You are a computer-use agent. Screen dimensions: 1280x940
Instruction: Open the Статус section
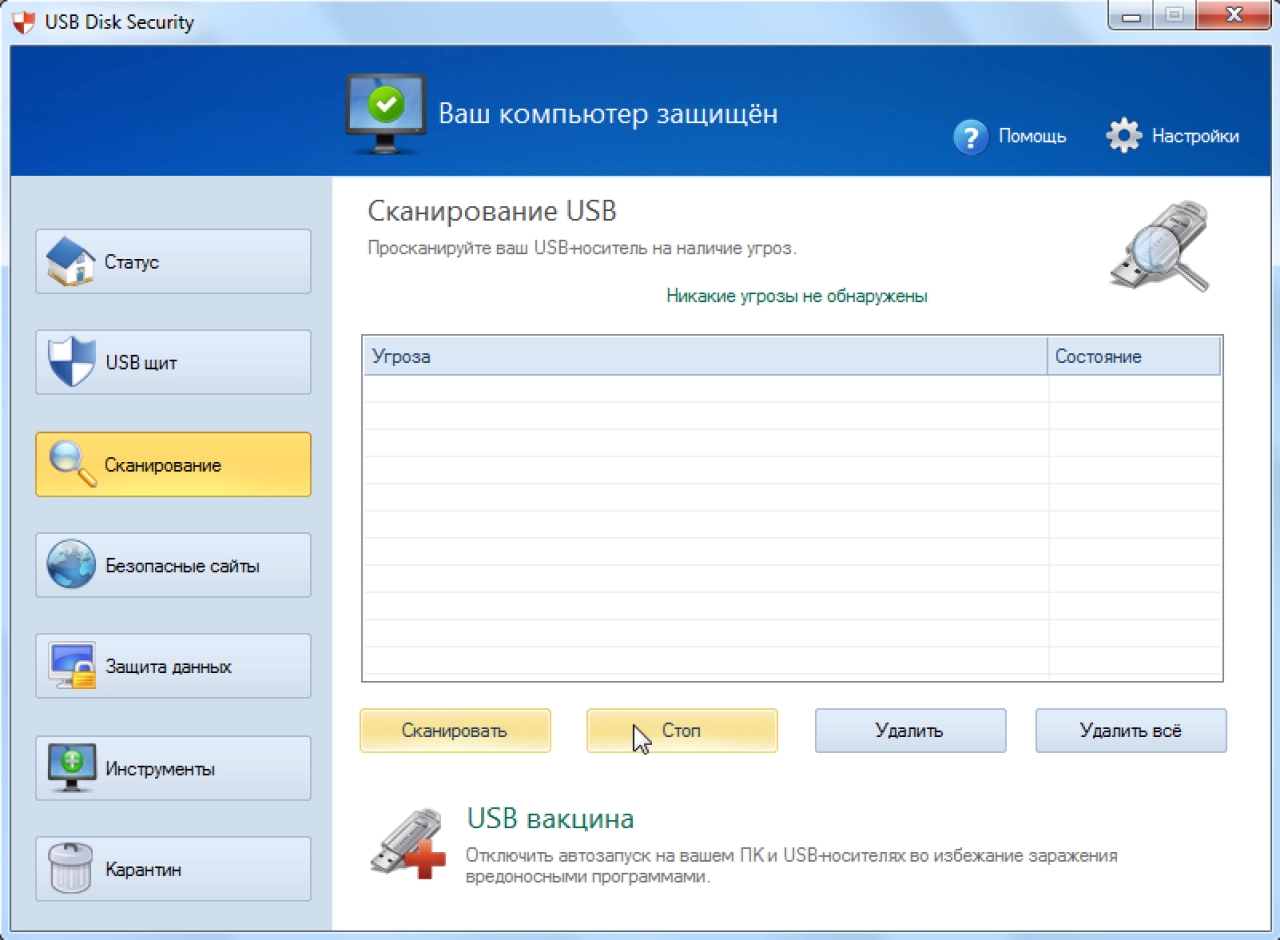pos(173,262)
